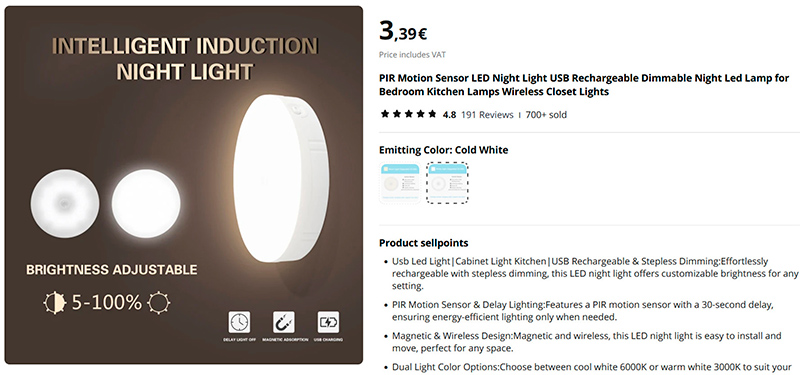Viewport: 800px width, 375px height.
Task: Click the Magnetic Adsorption magnet icon
Action: (284, 322)
